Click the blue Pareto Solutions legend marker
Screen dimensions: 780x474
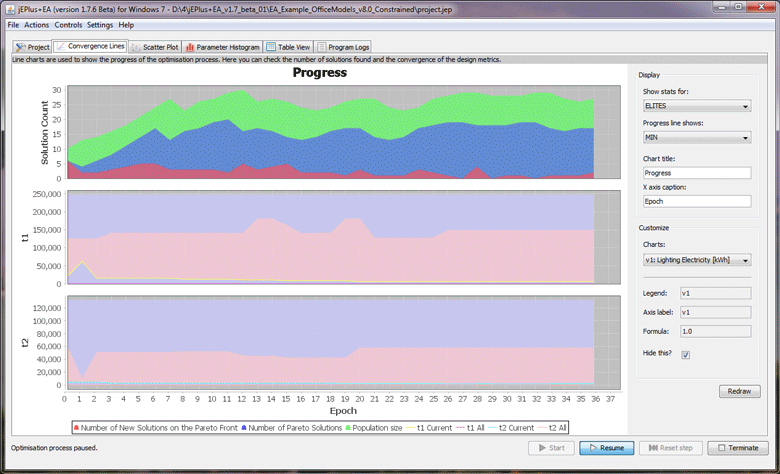point(244,427)
